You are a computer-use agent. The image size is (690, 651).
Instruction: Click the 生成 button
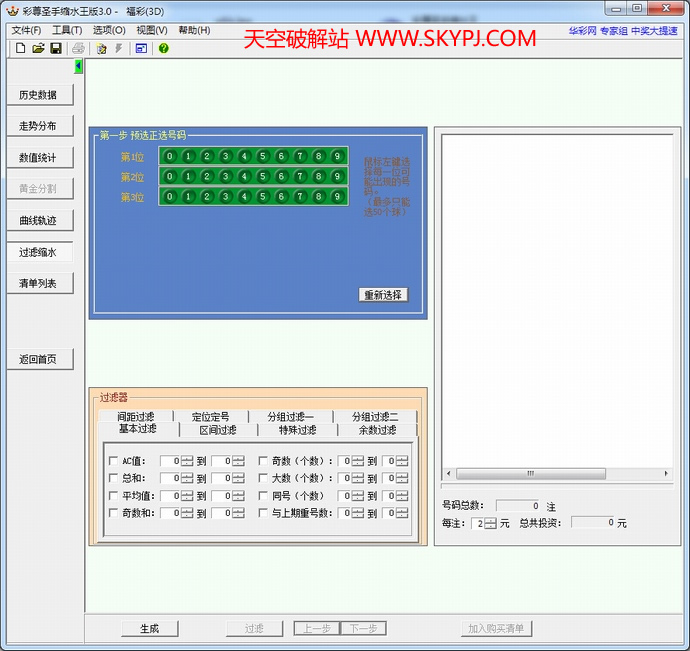(x=149, y=629)
